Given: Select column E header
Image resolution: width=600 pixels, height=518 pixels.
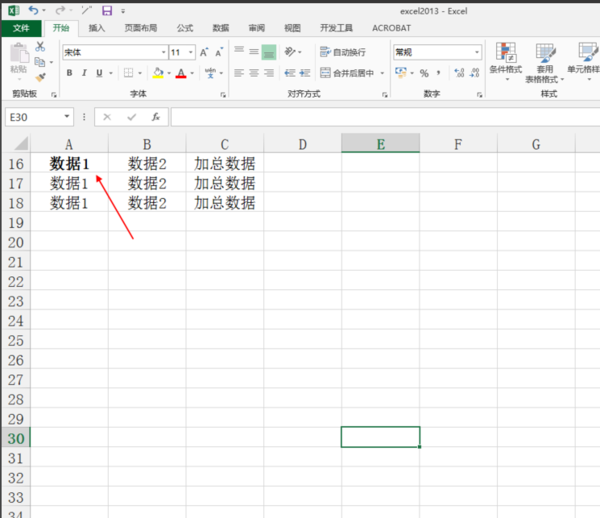Looking at the screenshot, I should click(x=380, y=143).
